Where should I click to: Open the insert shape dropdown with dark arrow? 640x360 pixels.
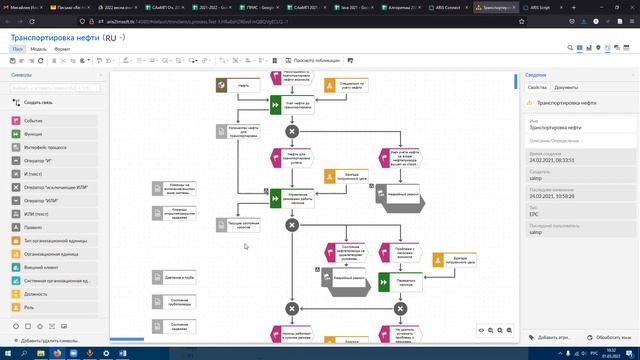pyautogui.click(x=193, y=60)
